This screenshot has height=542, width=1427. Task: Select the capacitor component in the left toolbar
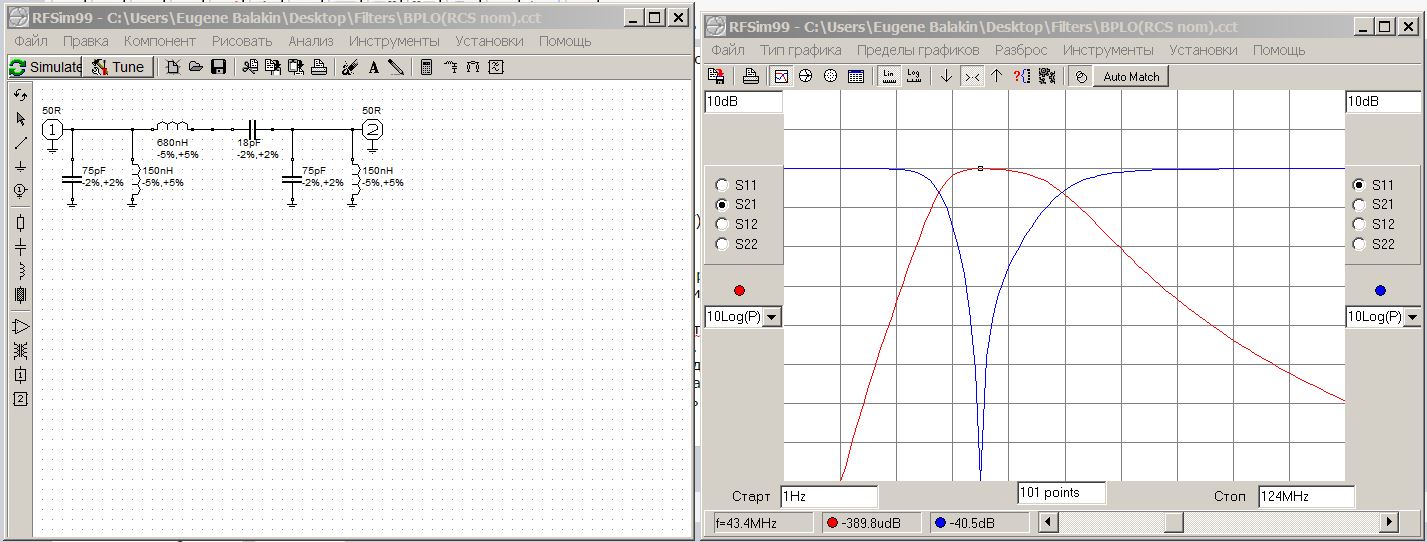pos(21,247)
